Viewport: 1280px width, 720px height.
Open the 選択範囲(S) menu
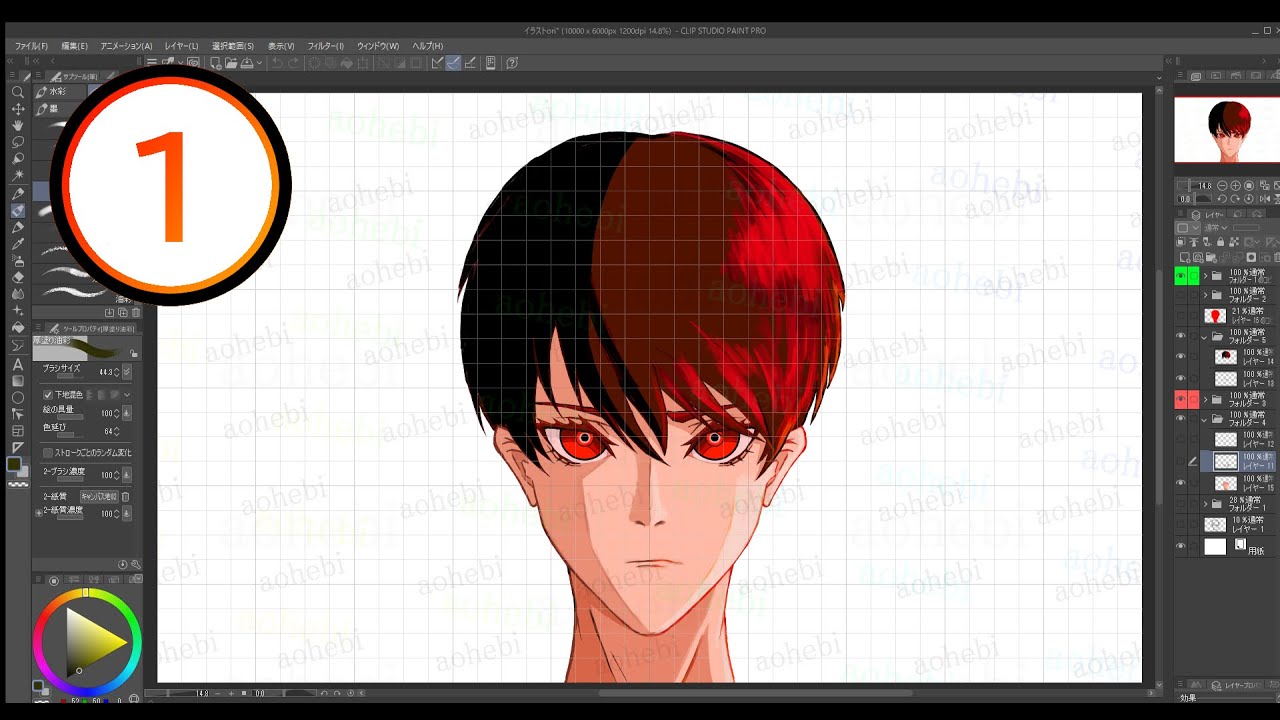coord(233,46)
